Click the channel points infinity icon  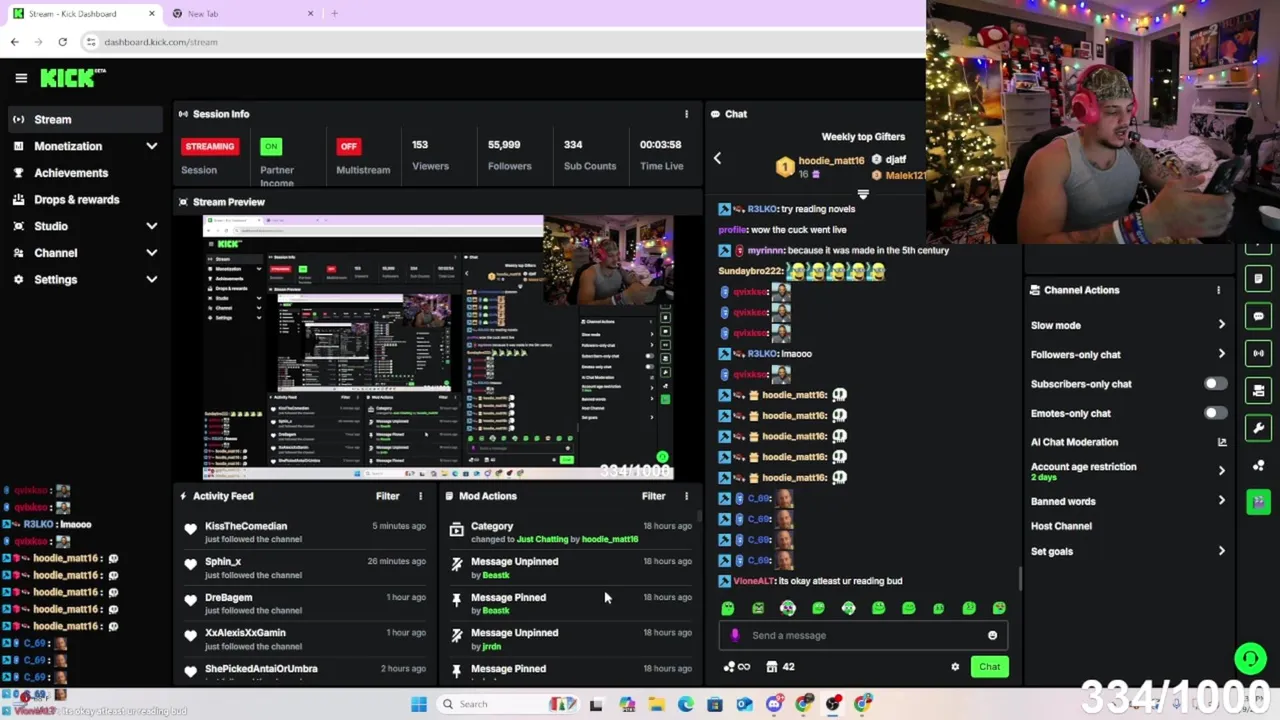[737, 667]
